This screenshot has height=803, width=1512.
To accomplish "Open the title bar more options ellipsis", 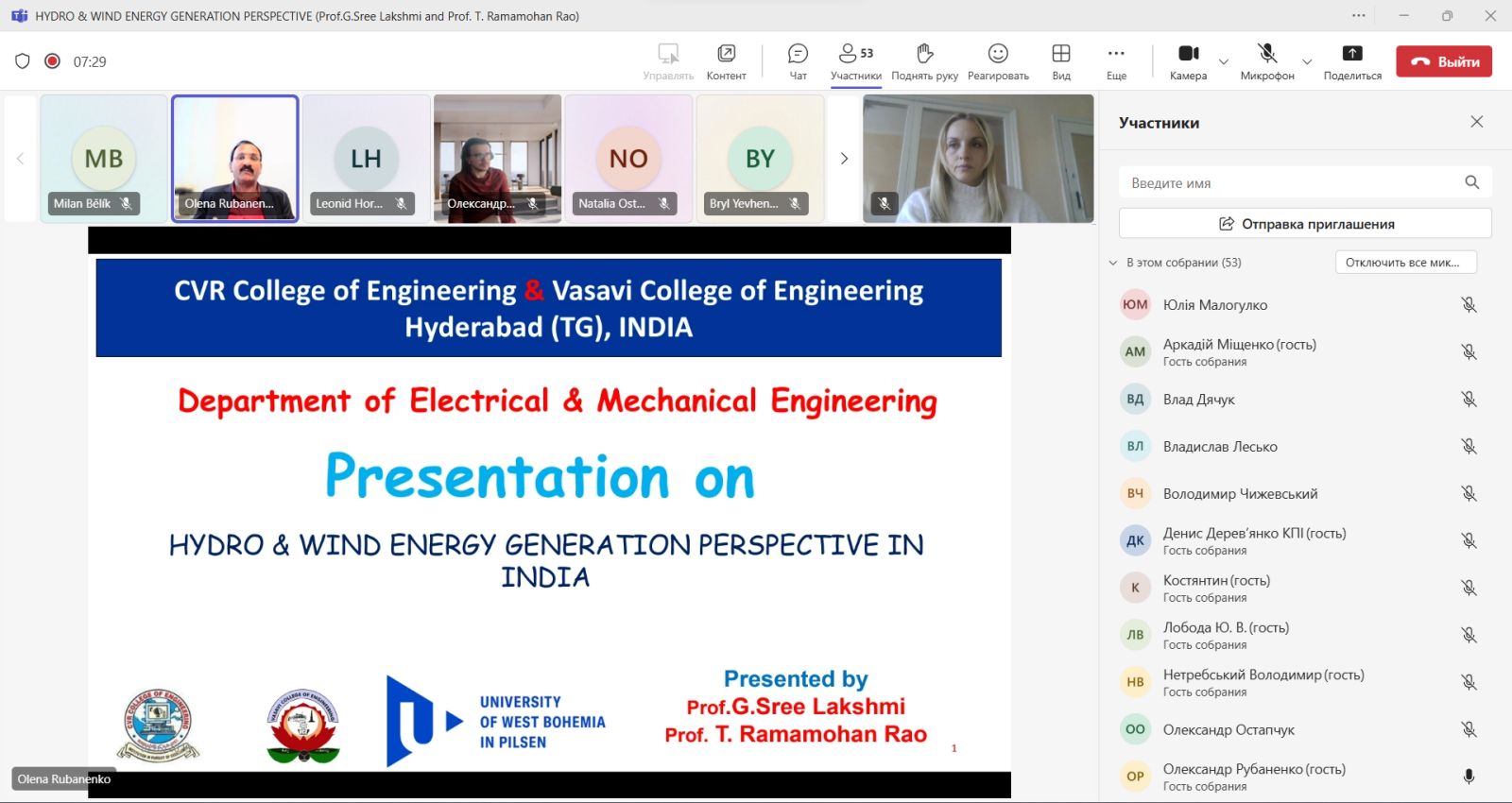I will (x=1359, y=15).
